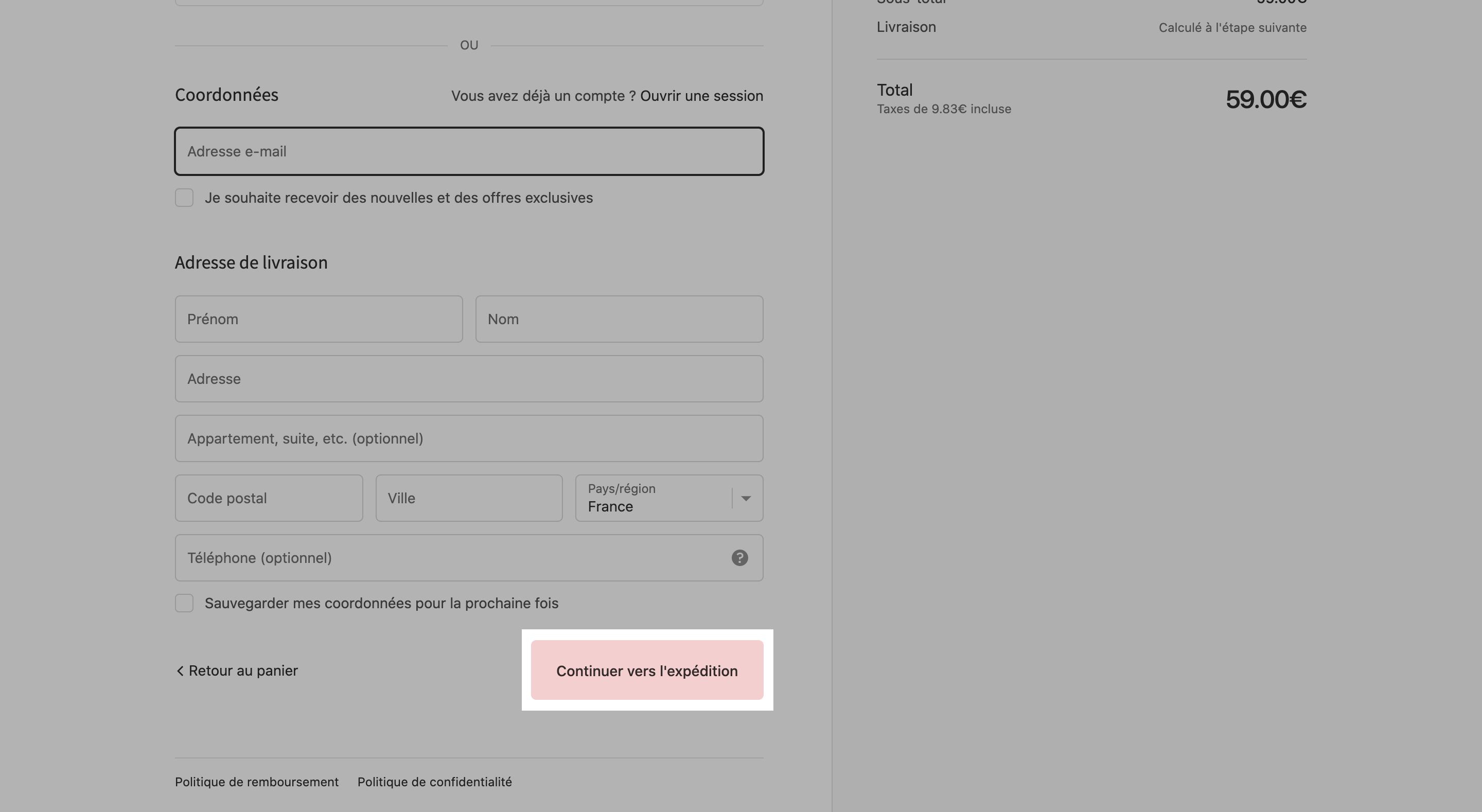Image resolution: width=1482 pixels, height=812 pixels.
Task: Open Politique de confidentialité link
Action: tap(434, 782)
